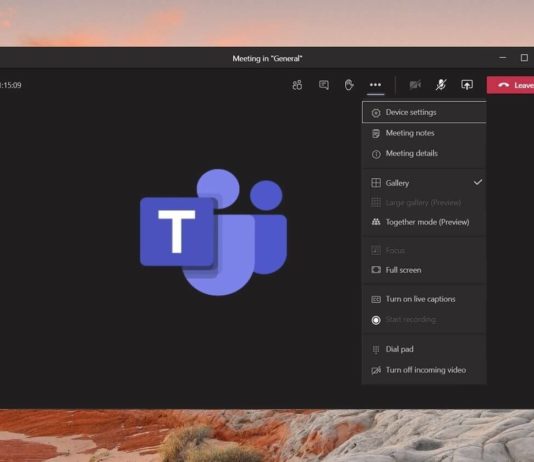
Task: Click the Gallery grid icon
Action: [x=376, y=183]
